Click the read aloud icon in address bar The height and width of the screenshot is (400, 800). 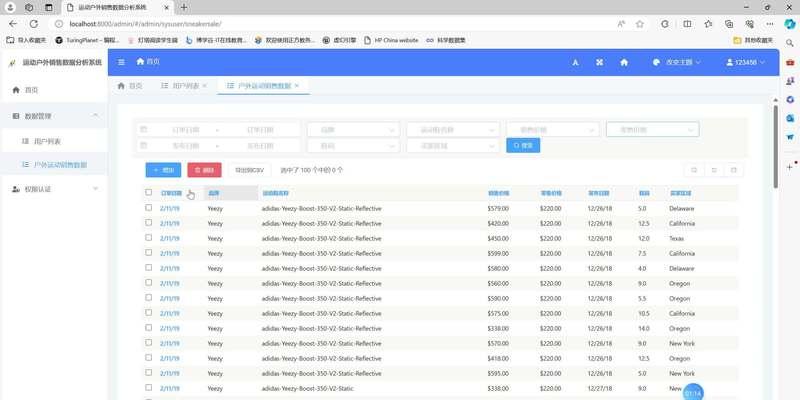point(621,24)
